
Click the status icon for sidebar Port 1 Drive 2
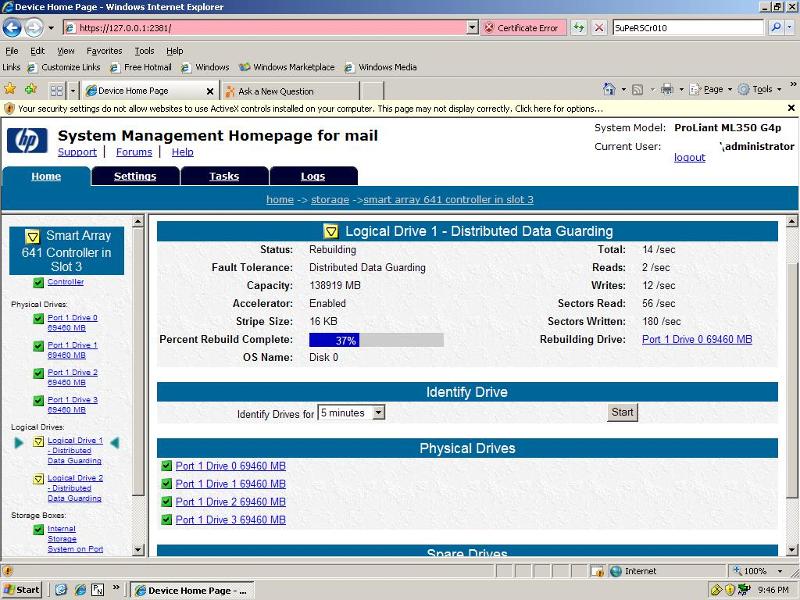(38, 373)
